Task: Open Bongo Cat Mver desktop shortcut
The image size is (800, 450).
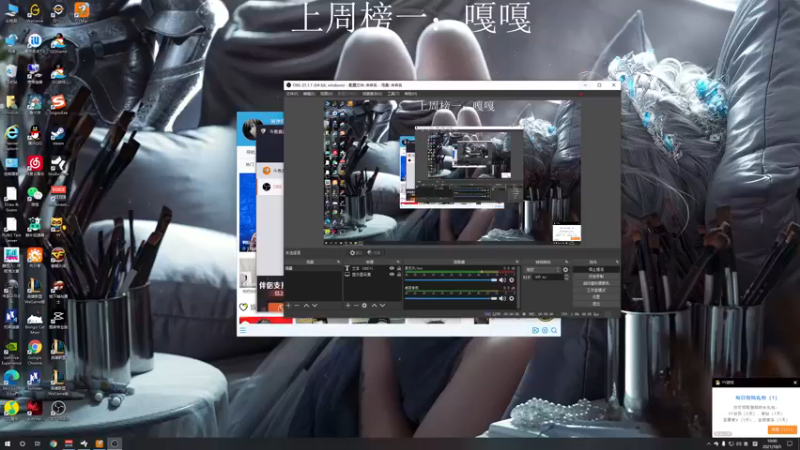Action: (x=35, y=321)
